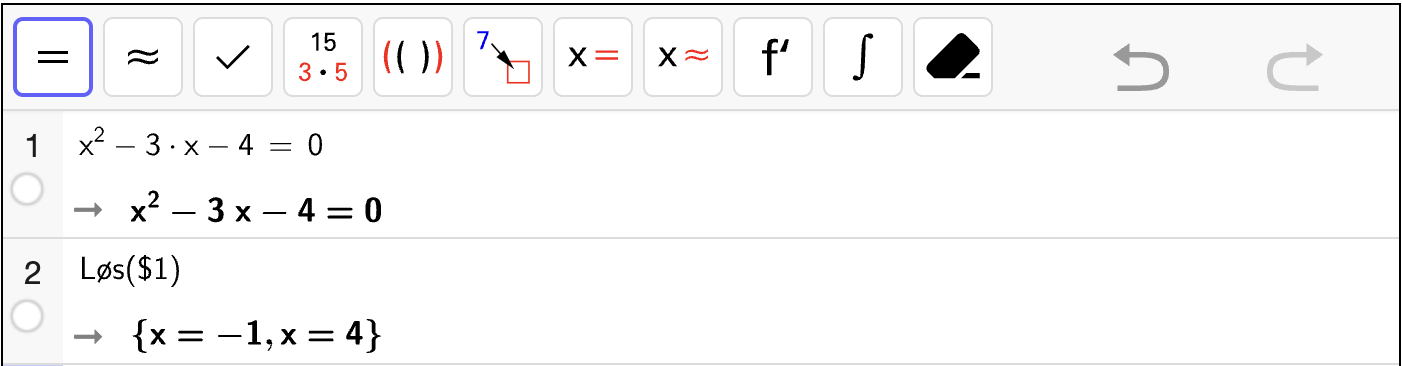Undo the last action
Image resolution: width=1402 pixels, height=366 pixels.
pos(1141,69)
